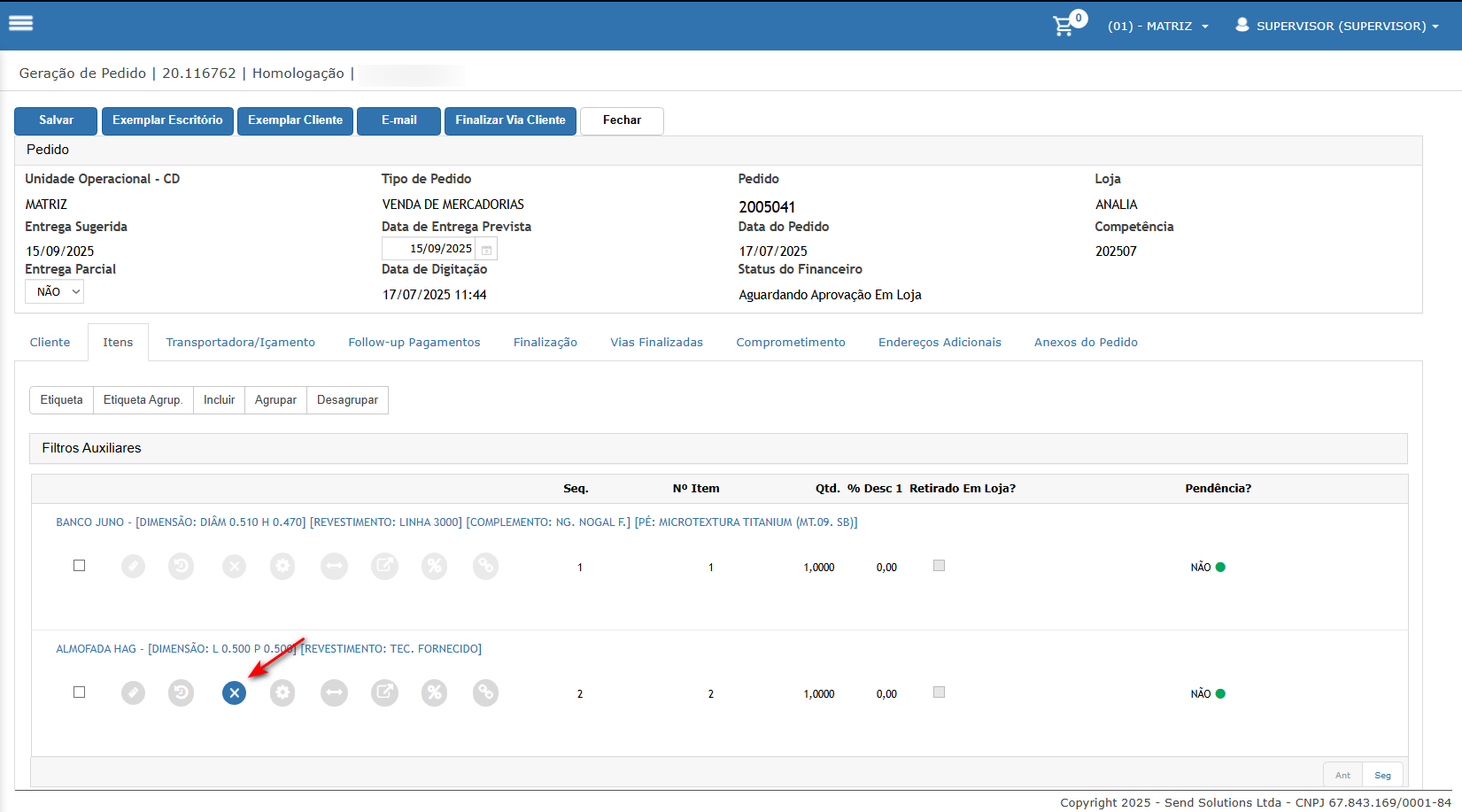Click the E-mail button
The height and width of the screenshot is (812, 1462).
click(398, 120)
